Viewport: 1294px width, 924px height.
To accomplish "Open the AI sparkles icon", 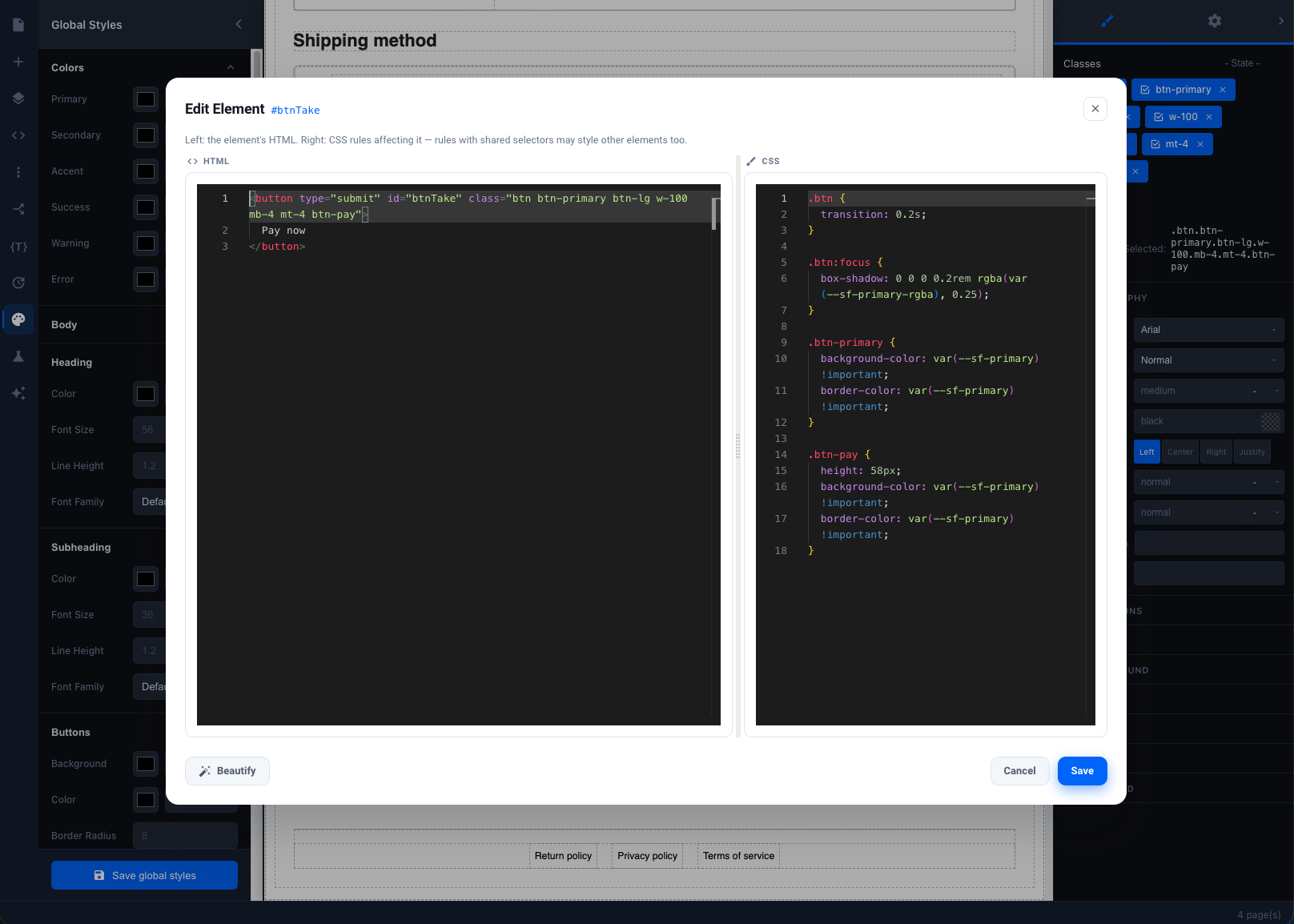I will tap(18, 393).
